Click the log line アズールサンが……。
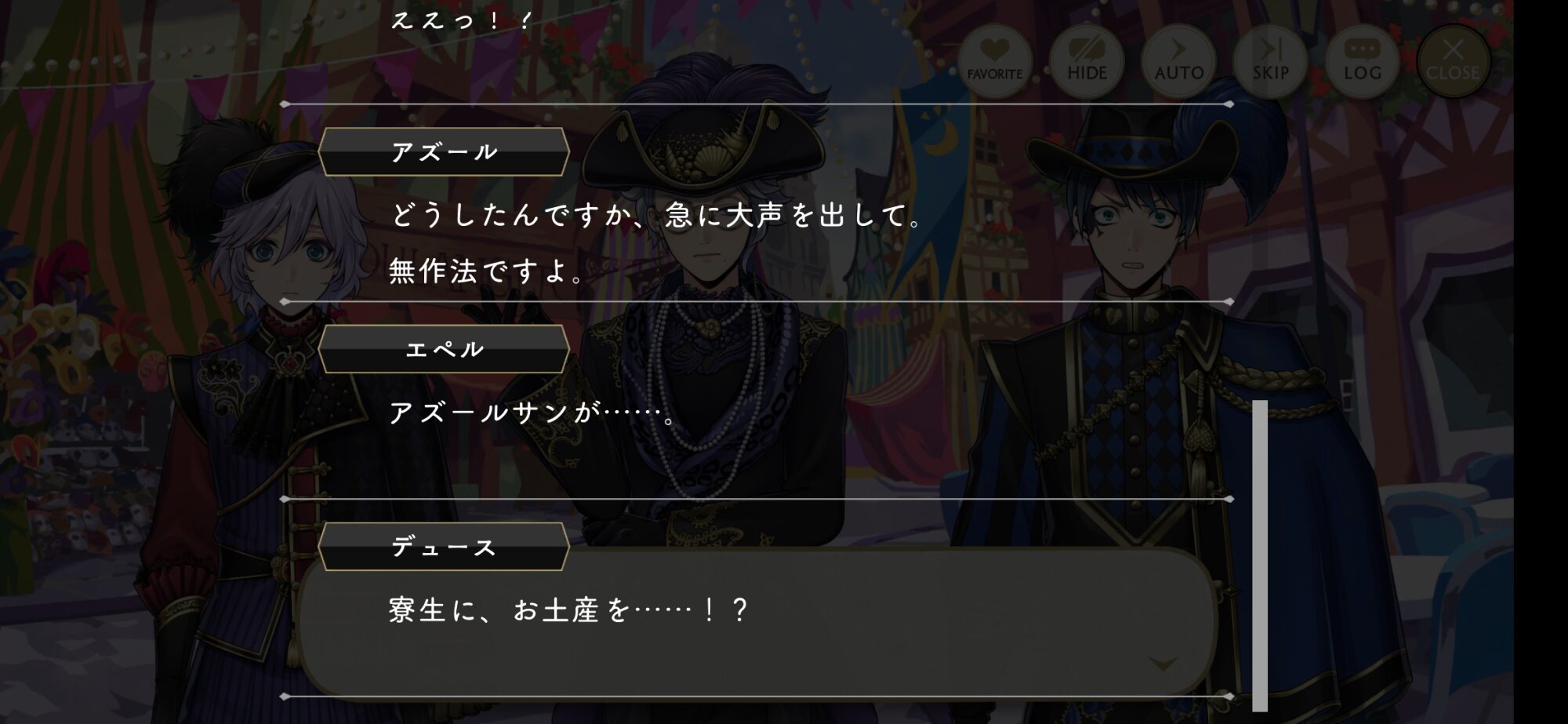 pyautogui.click(x=533, y=413)
